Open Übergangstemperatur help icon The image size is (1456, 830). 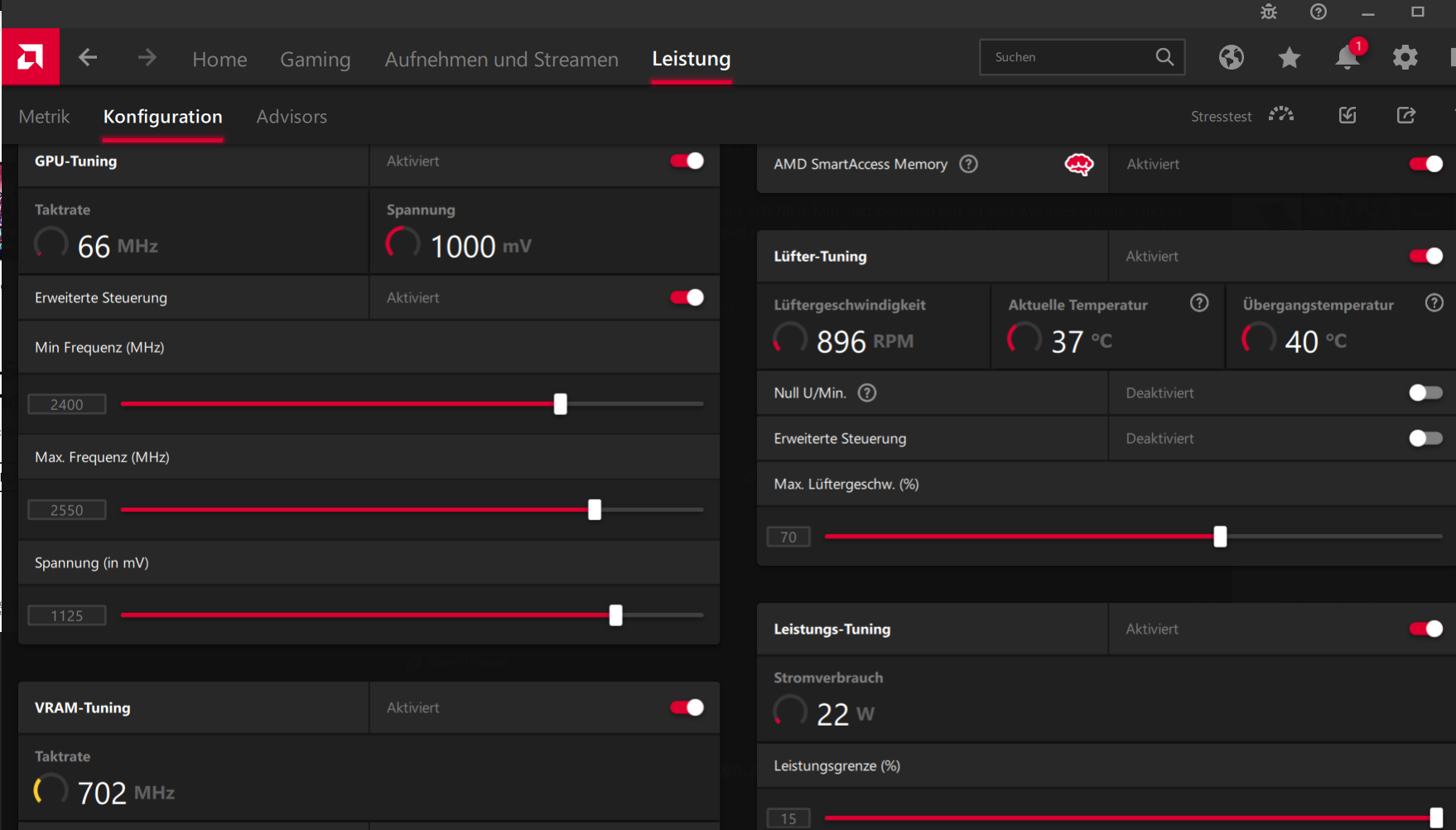coord(1434,303)
